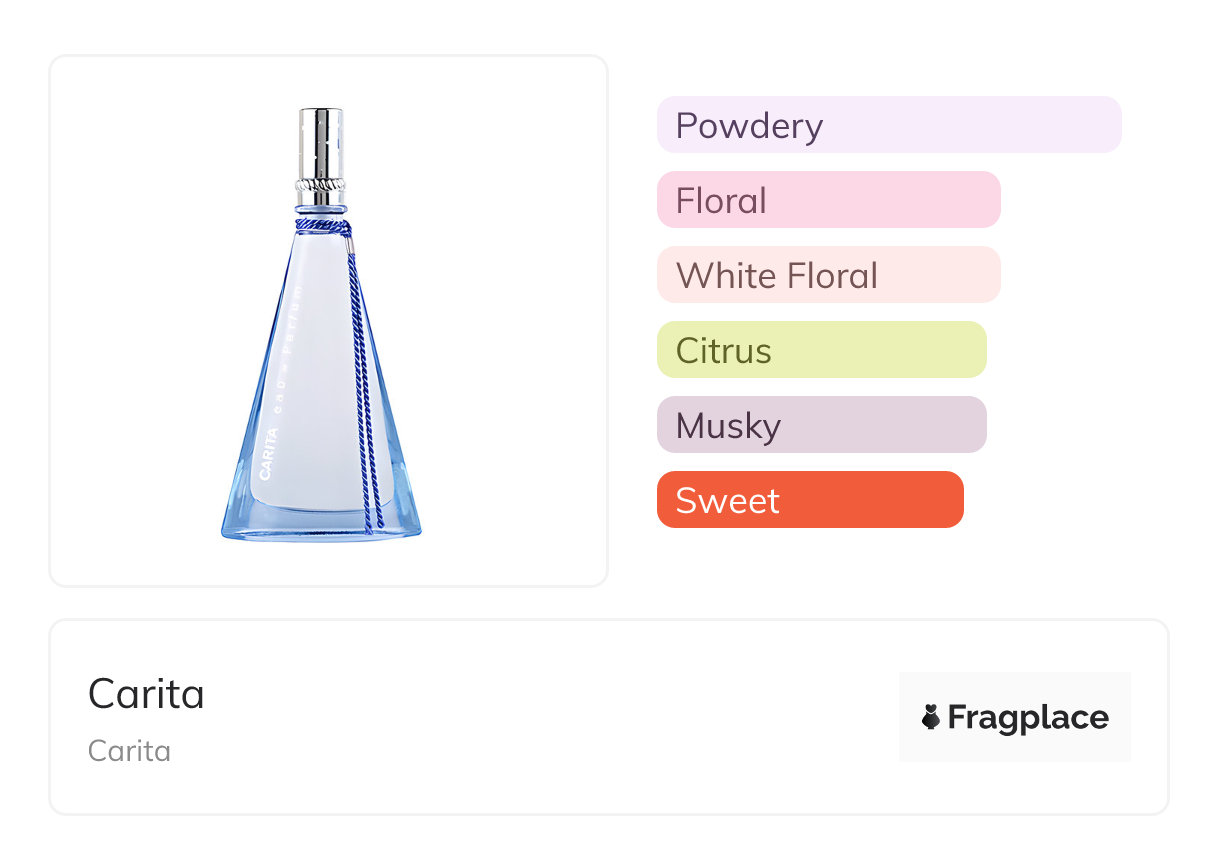Click the thick blue glass base of the bottle
1218x864 pixels.
tap(321, 525)
